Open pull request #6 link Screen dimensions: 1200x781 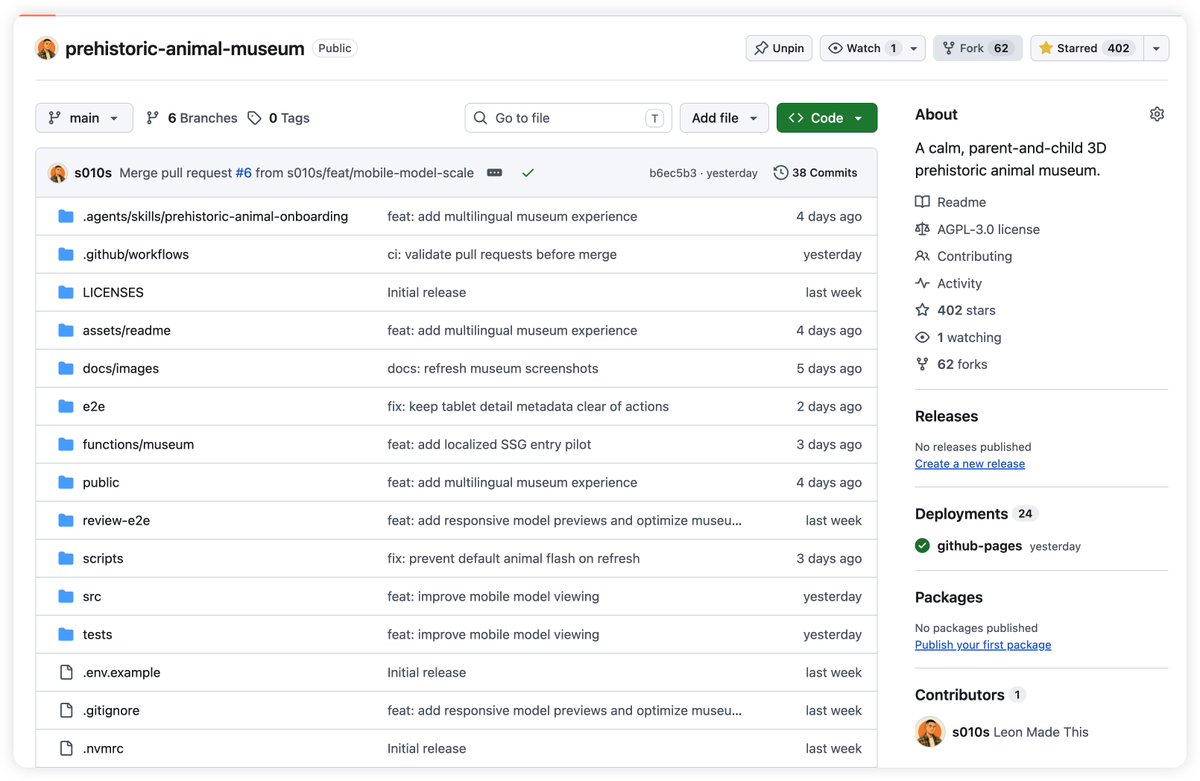tap(243, 173)
